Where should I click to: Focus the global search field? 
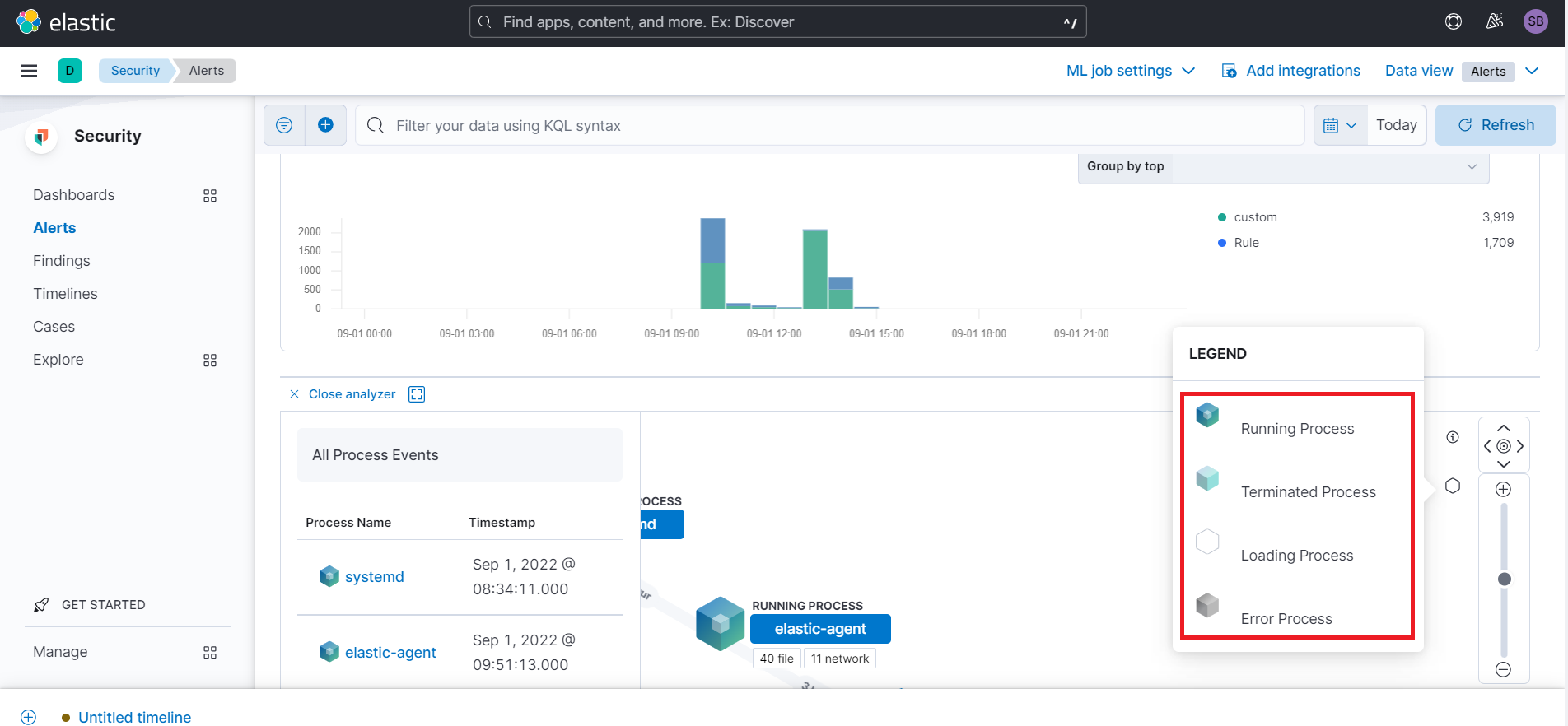coord(777,22)
